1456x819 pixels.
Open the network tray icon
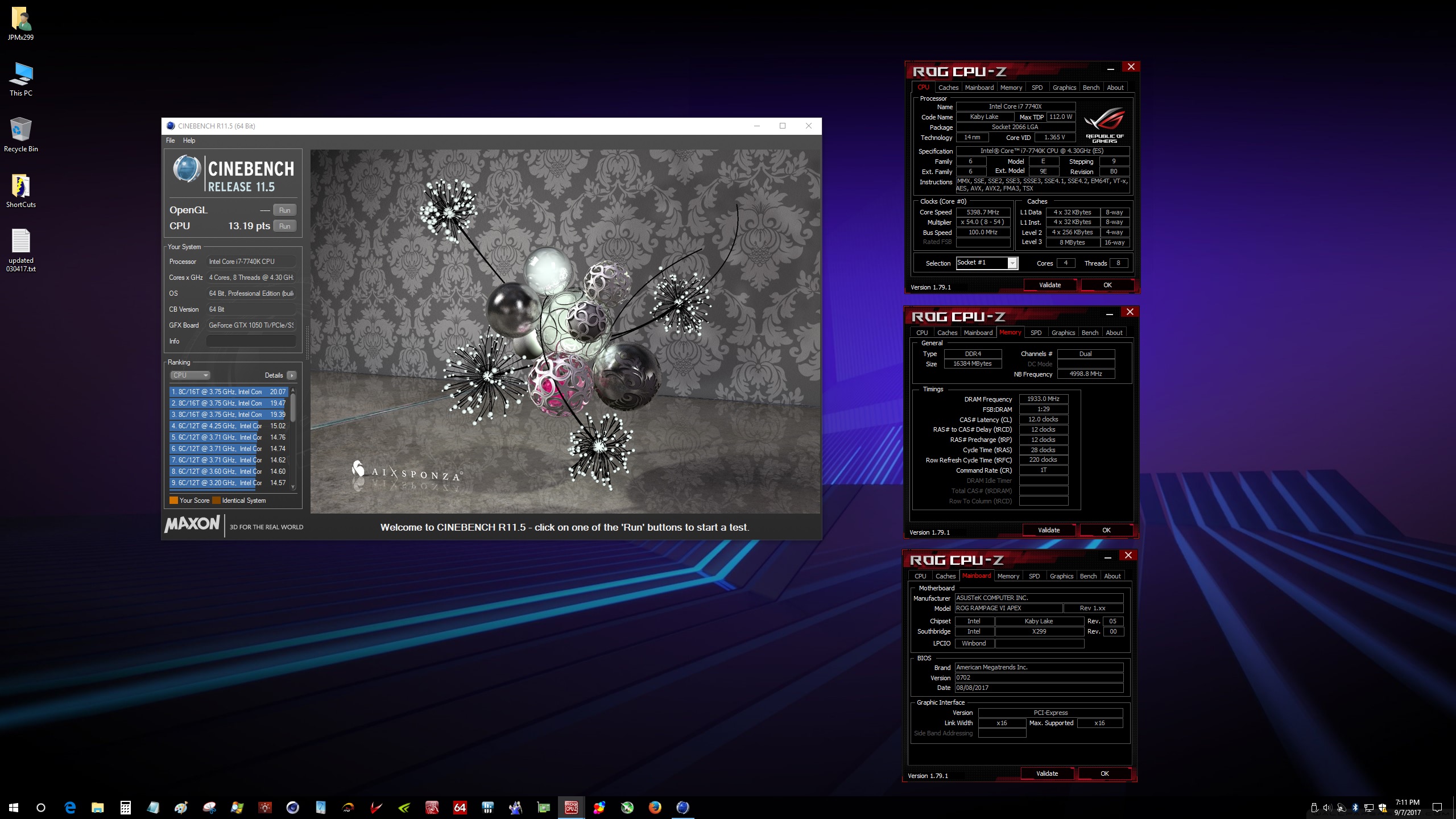[1369, 808]
